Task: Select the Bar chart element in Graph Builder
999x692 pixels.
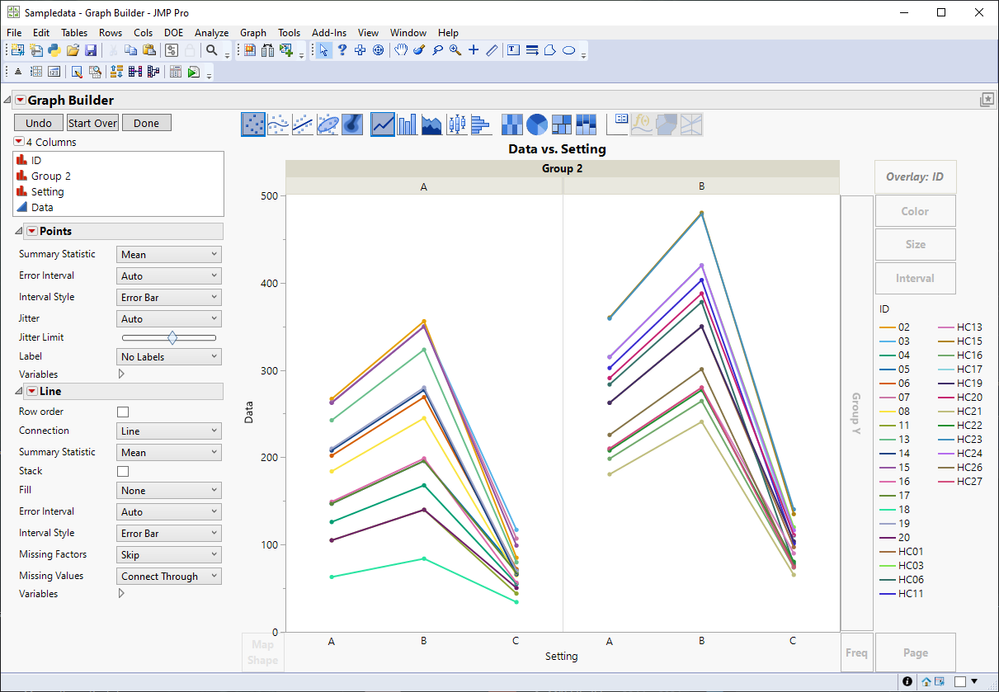Action: [406, 124]
